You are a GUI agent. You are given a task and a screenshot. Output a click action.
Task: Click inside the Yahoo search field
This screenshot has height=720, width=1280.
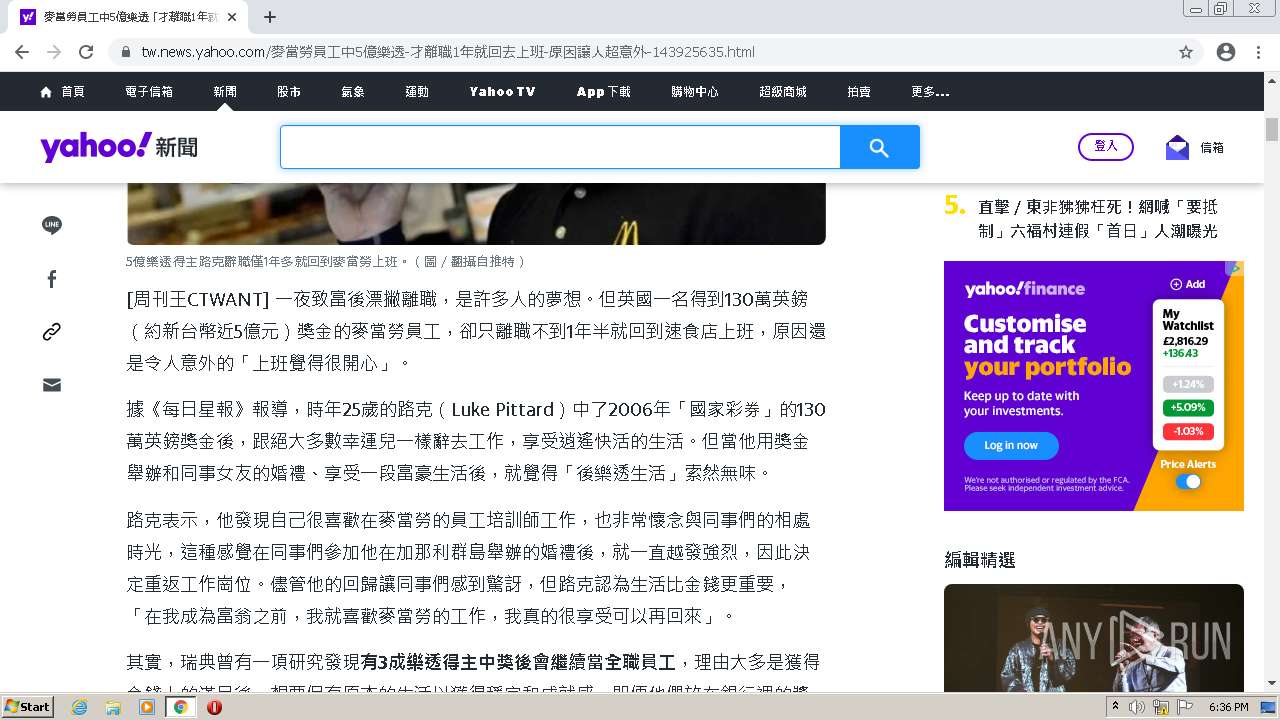pos(560,148)
